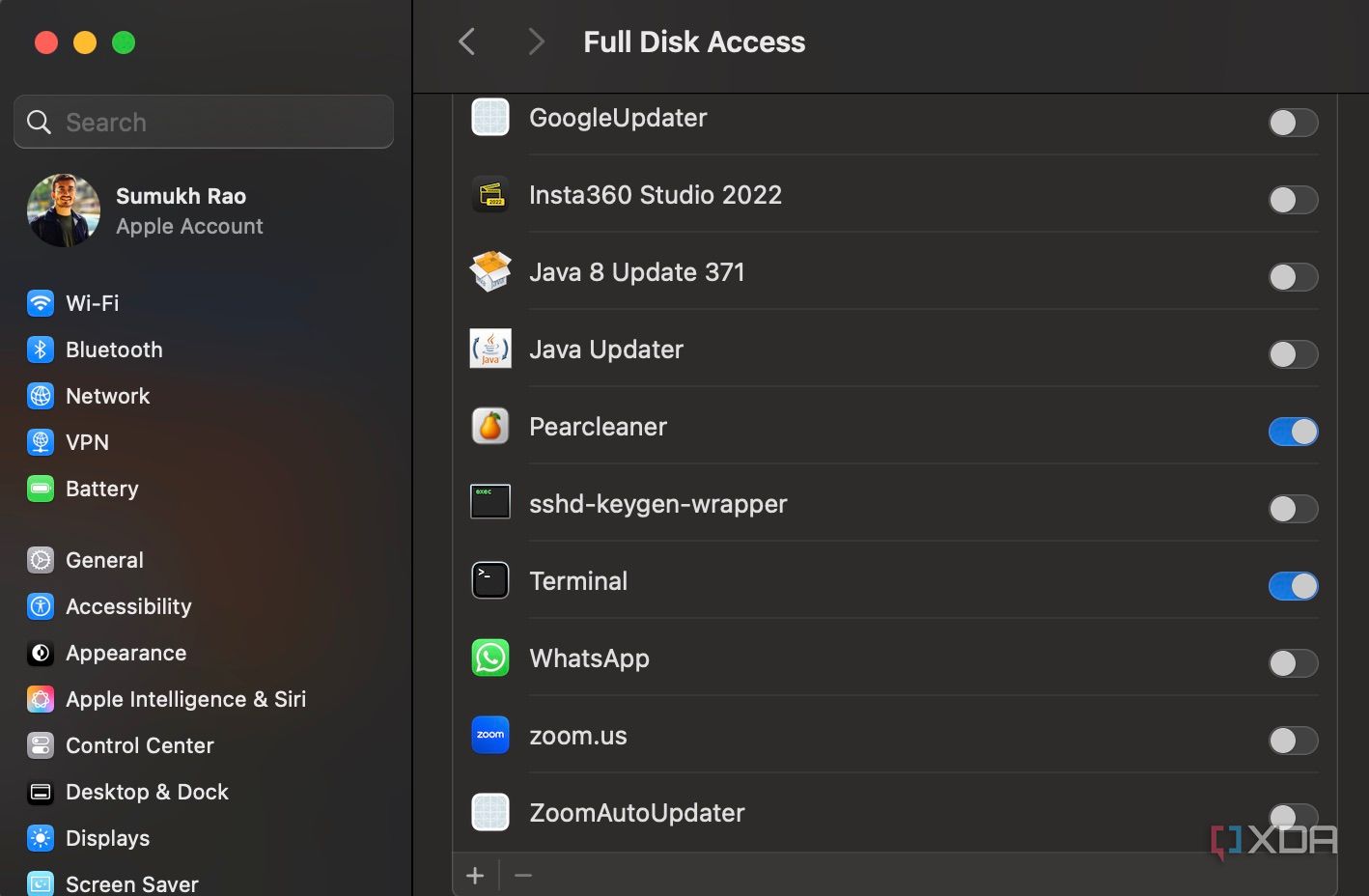Click the Appearance sidebar icon

click(x=41, y=653)
